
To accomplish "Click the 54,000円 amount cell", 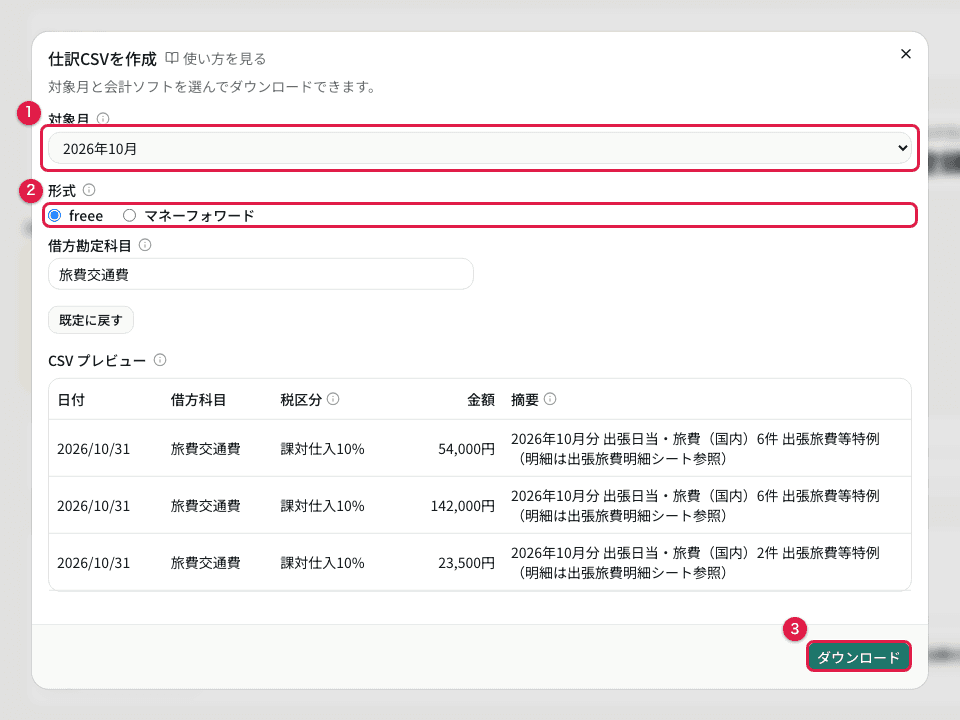I will tap(467, 449).
